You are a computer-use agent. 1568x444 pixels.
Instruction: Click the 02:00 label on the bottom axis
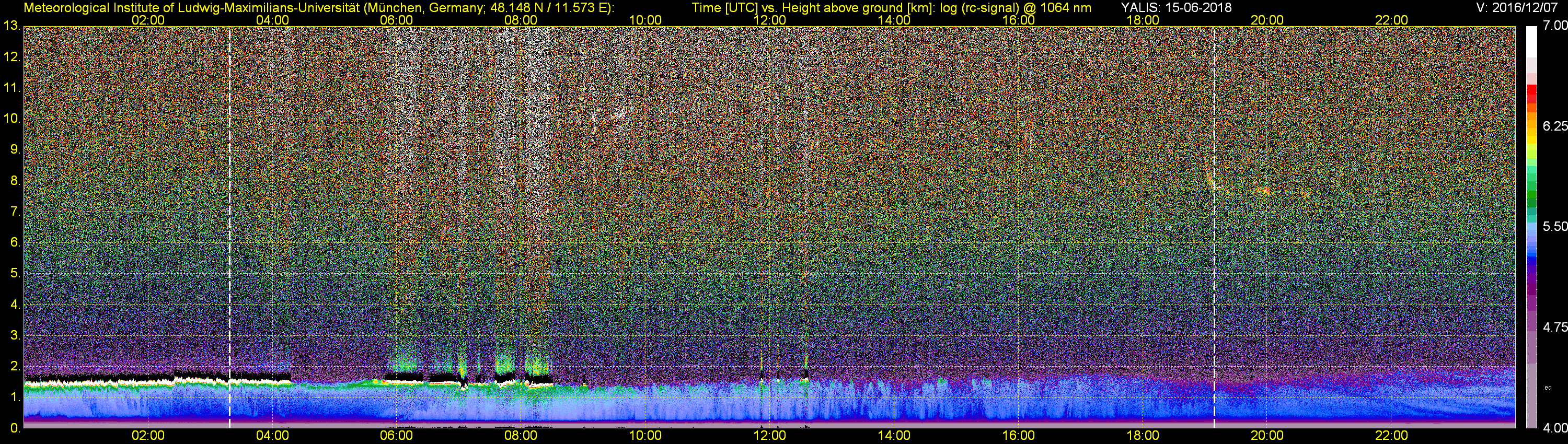[x=148, y=436]
